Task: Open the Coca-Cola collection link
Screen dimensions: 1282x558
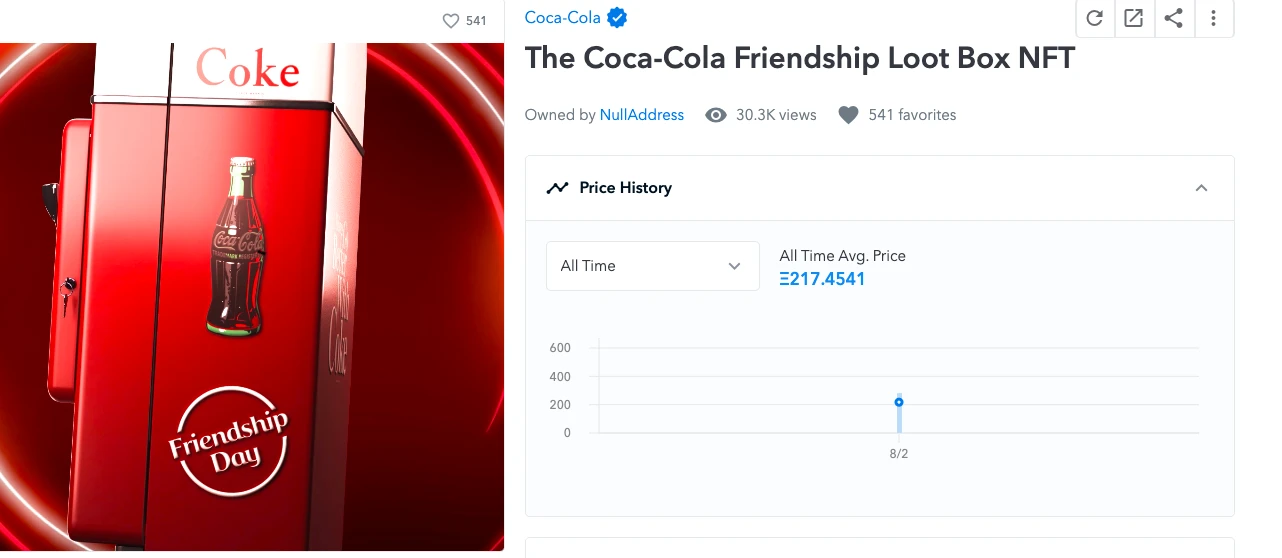Action: (563, 17)
